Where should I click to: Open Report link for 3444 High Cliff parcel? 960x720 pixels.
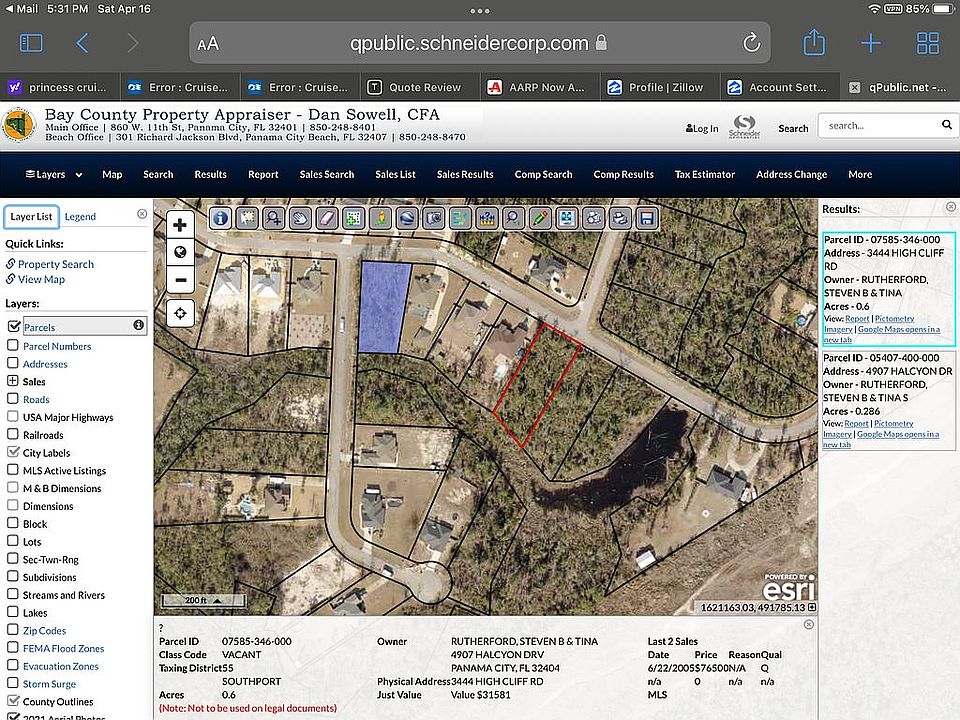click(x=856, y=318)
